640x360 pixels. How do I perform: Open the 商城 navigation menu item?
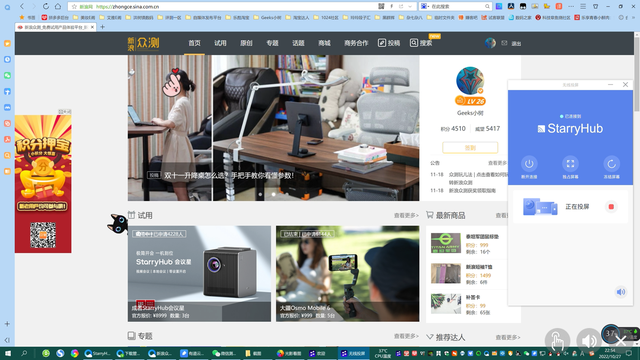tap(324, 43)
